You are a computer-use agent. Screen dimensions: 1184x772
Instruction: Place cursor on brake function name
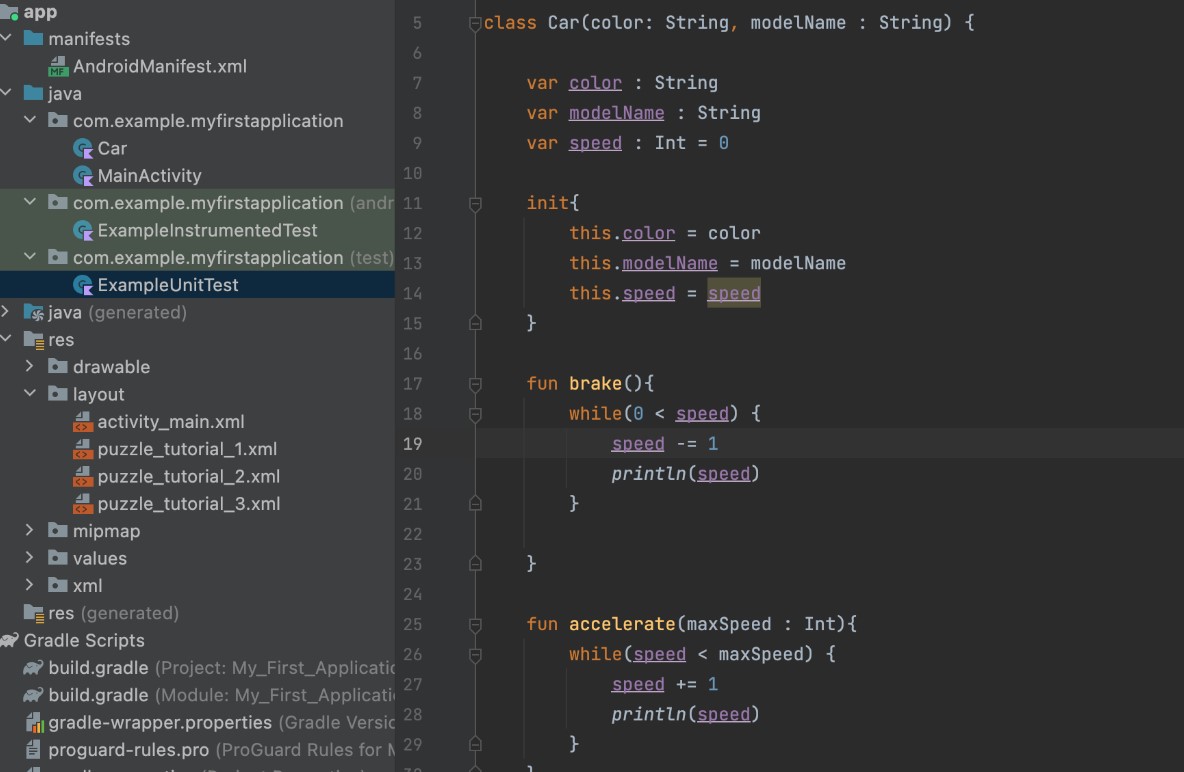click(x=595, y=383)
